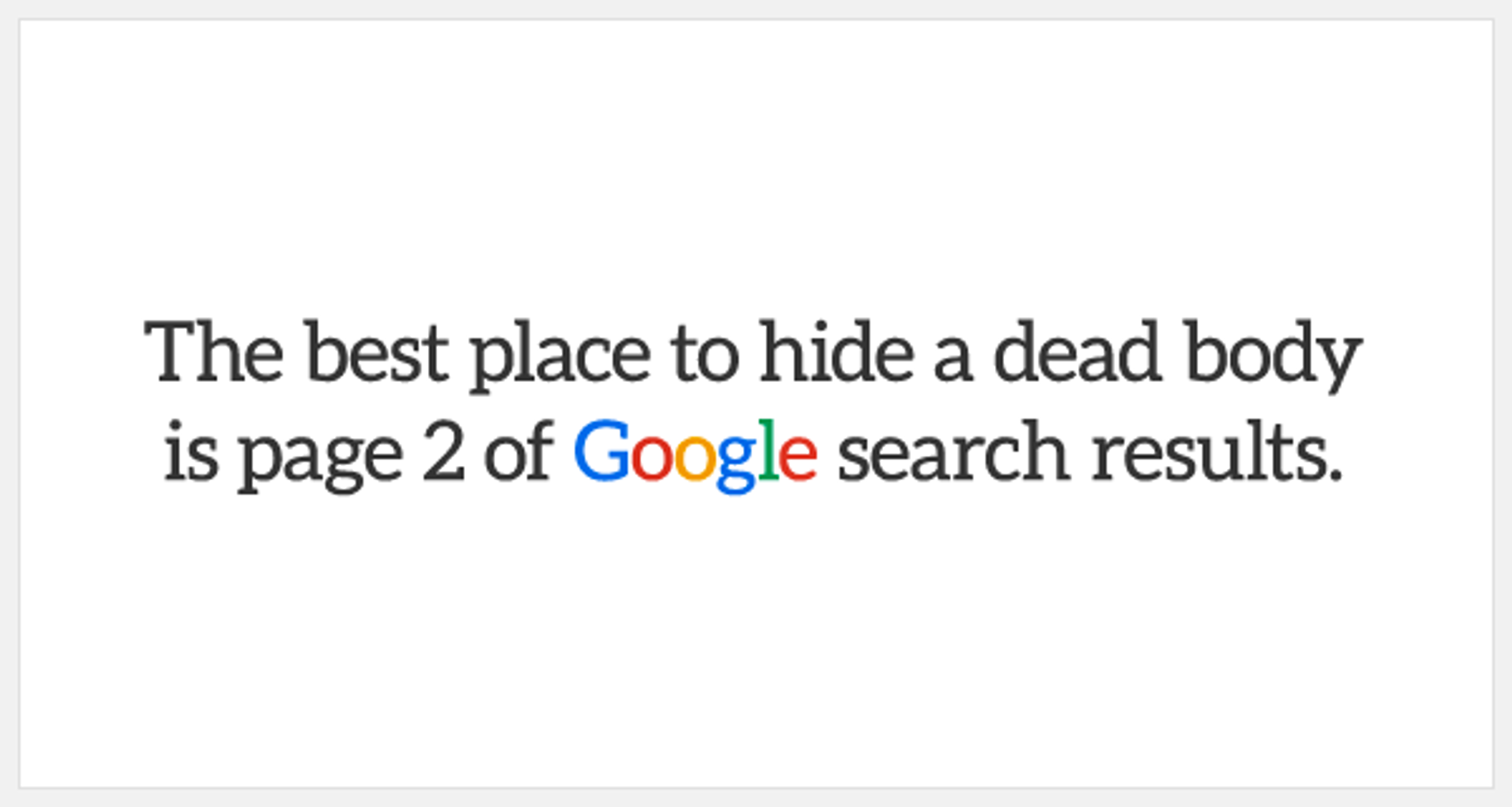The height and width of the screenshot is (807, 1512).
Task: Click the single letter "a" before "dead"
Action: click(x=953, y=358)
